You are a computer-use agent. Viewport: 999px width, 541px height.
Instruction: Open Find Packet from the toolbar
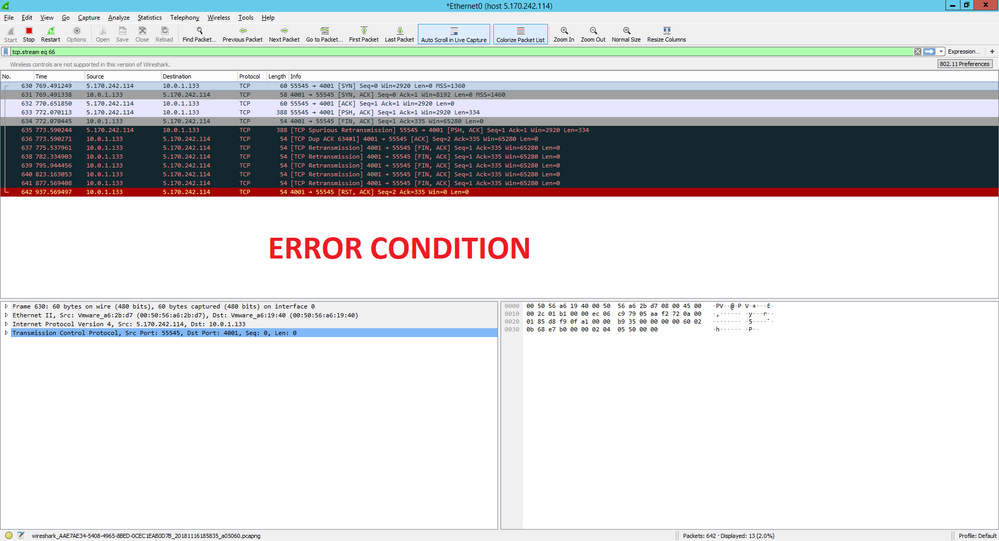(x=199, y=34)
